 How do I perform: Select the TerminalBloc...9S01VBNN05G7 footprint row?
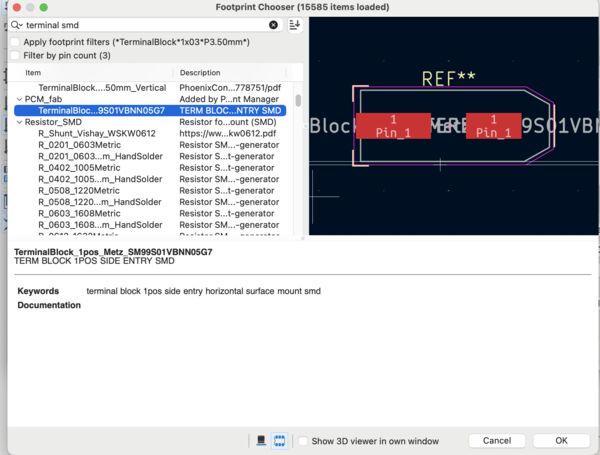point(150,111)
